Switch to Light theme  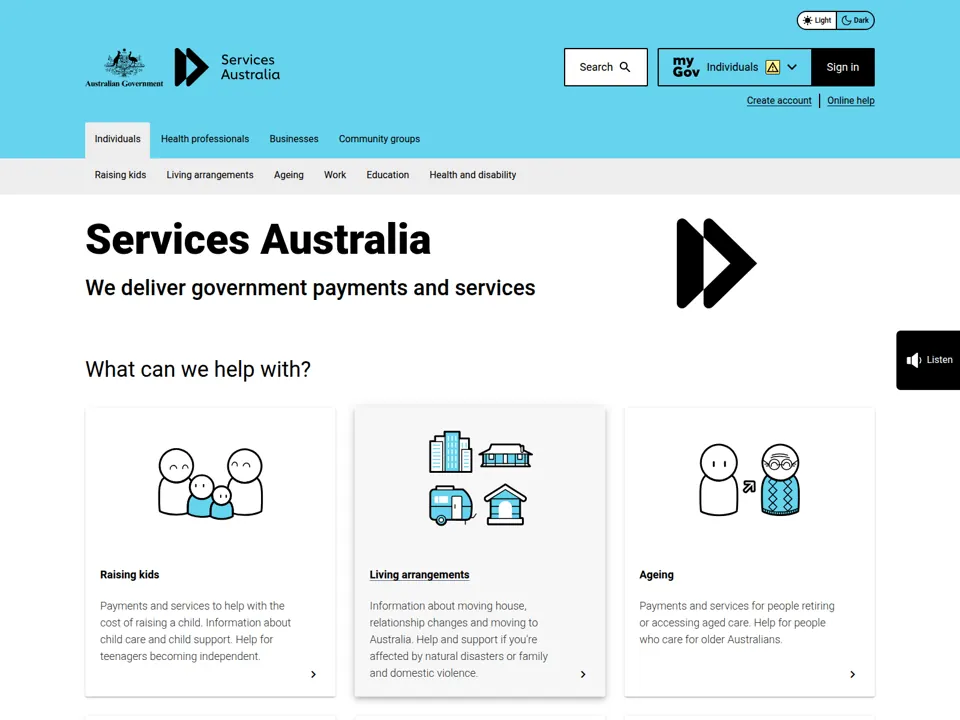(x=817, y=20)
